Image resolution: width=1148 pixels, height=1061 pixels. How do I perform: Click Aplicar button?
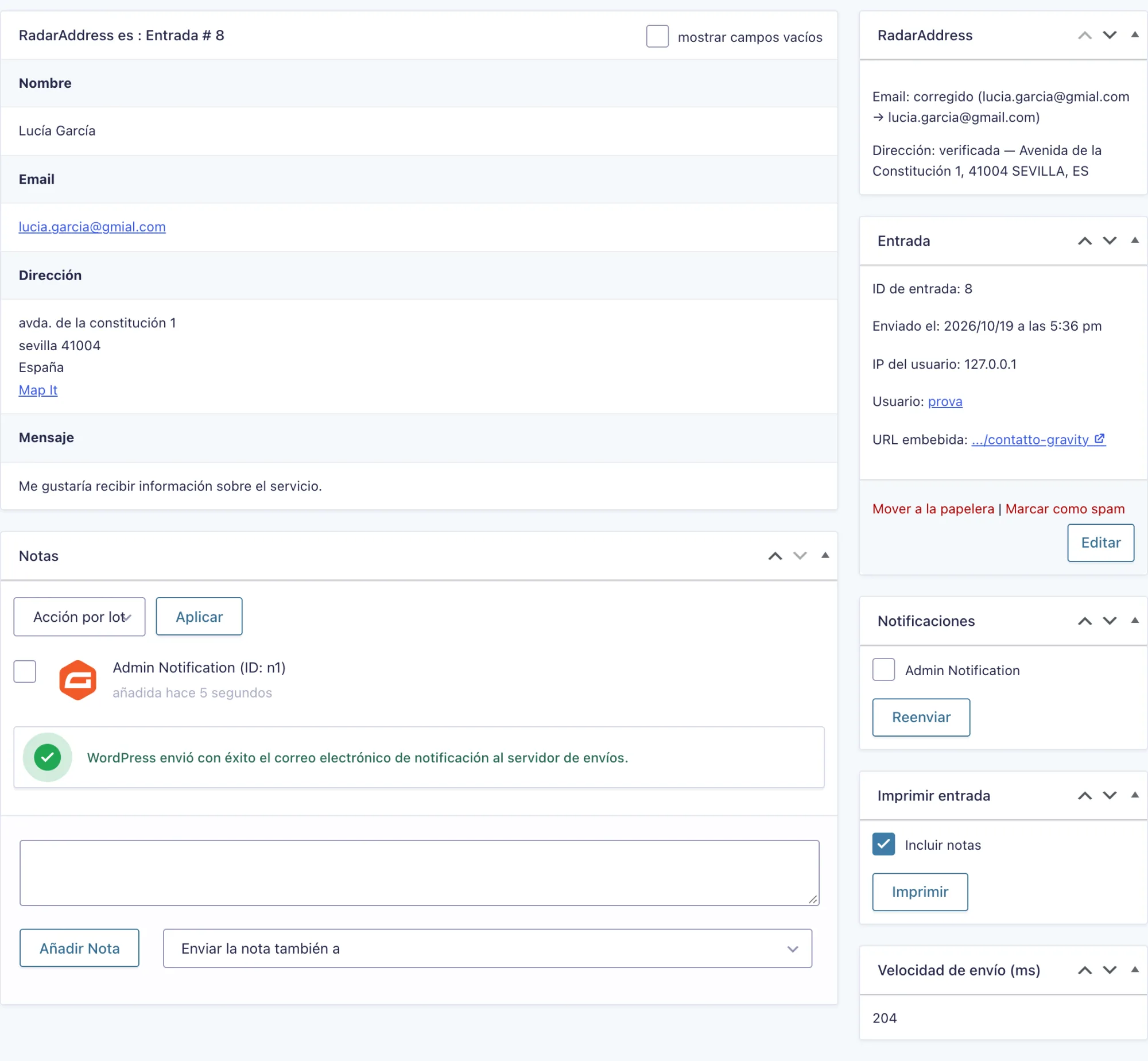[x=199, y=617]
